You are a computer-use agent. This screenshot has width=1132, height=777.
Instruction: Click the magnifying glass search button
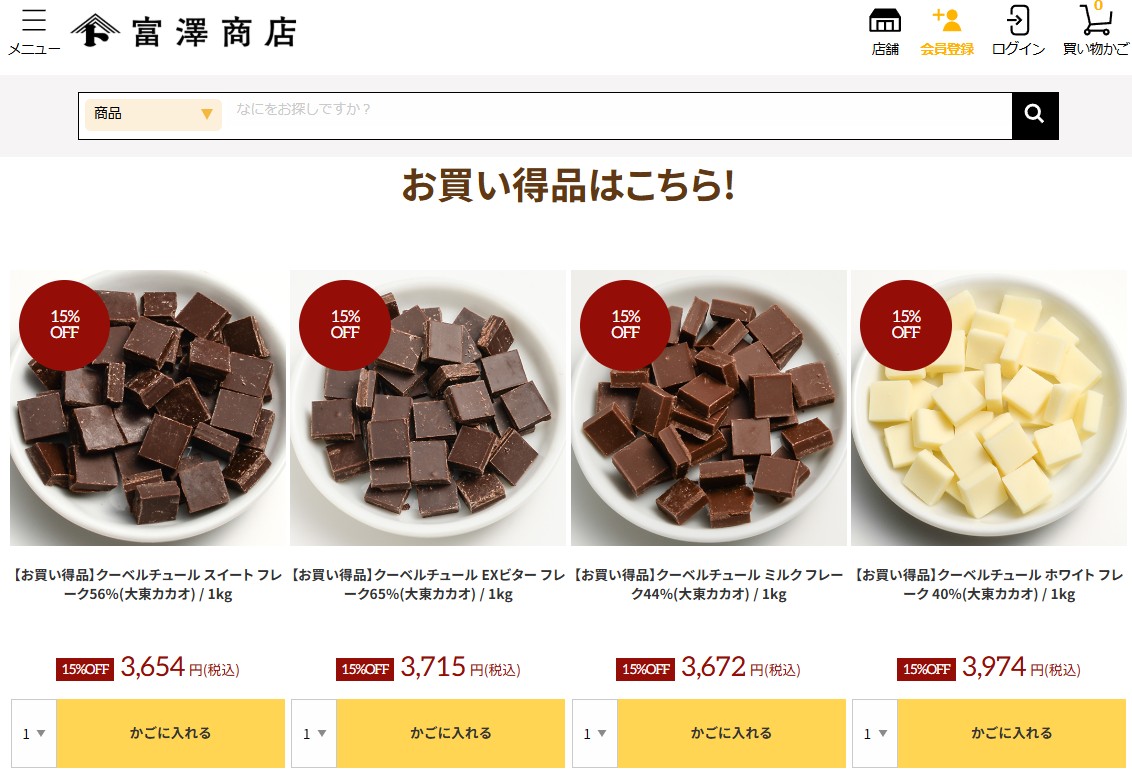click(1035, 116)
